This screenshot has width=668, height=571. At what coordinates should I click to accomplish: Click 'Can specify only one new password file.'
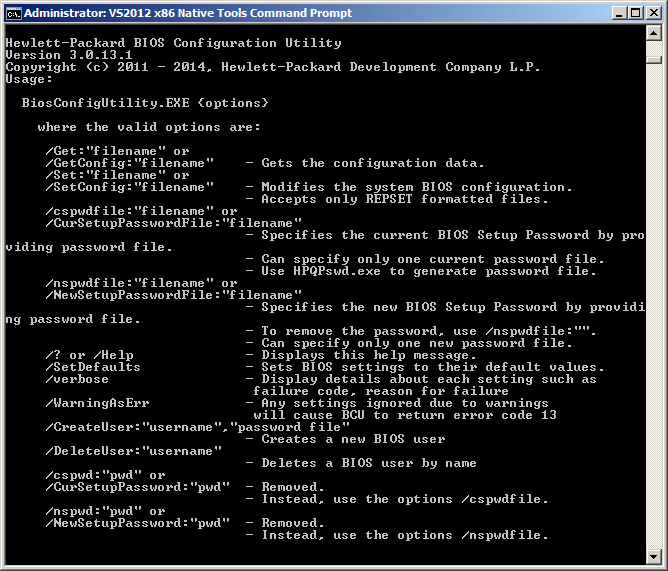(x=417, y=343)
